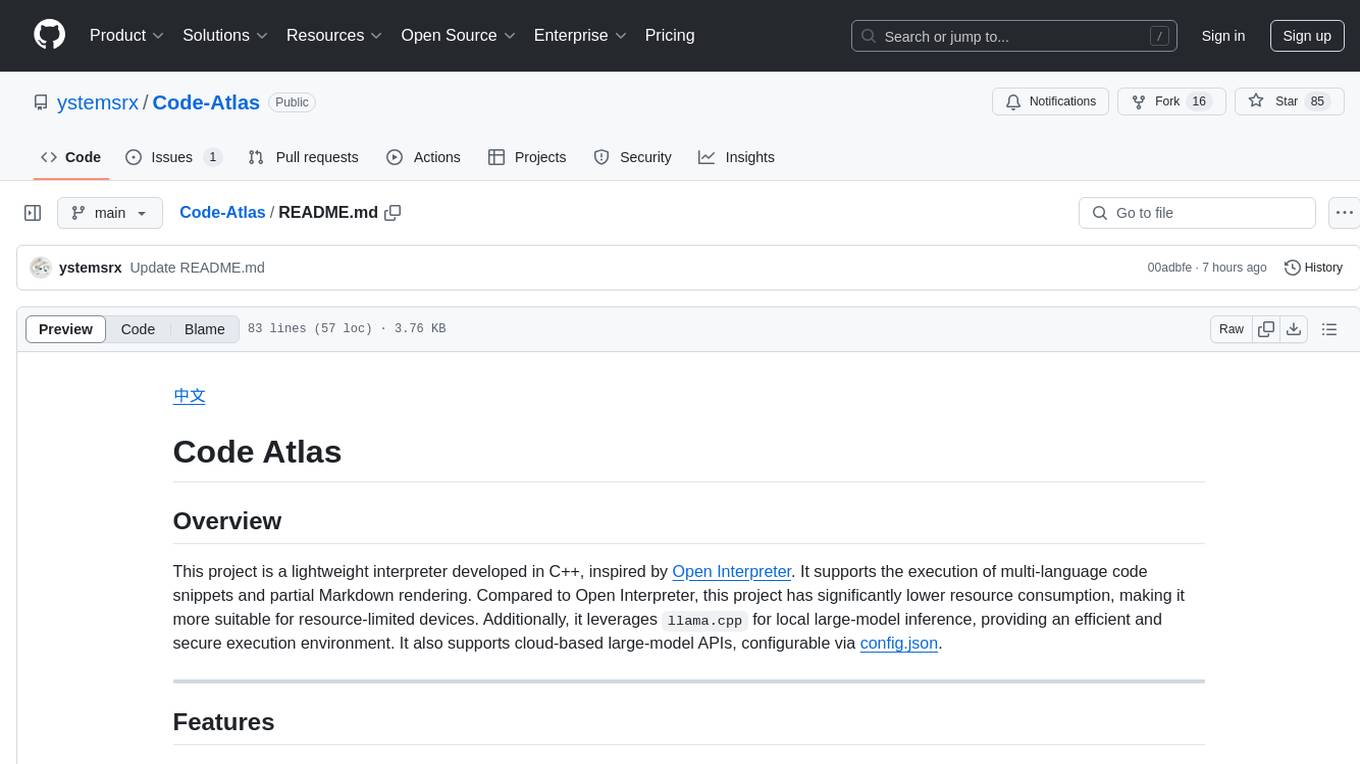
Task: Open the more file actions menu
Action: (1345, 213)
